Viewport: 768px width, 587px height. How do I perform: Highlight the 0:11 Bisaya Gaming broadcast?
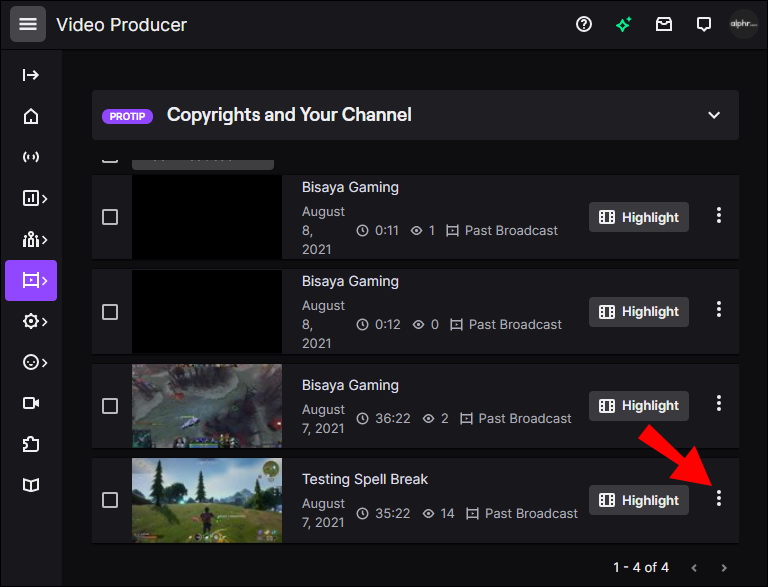639,217
